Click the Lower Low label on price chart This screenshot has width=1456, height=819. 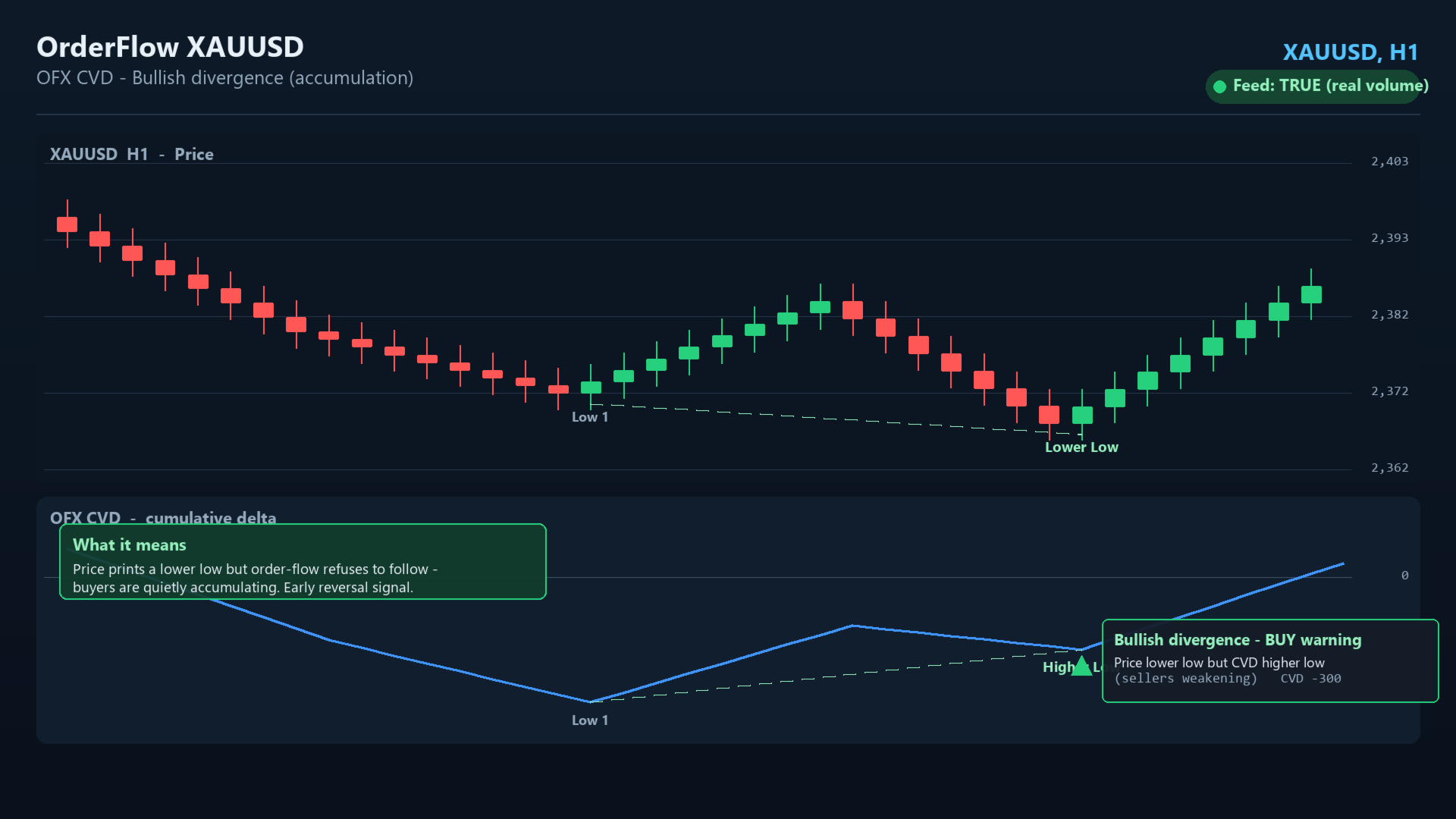pos(1081,447)
